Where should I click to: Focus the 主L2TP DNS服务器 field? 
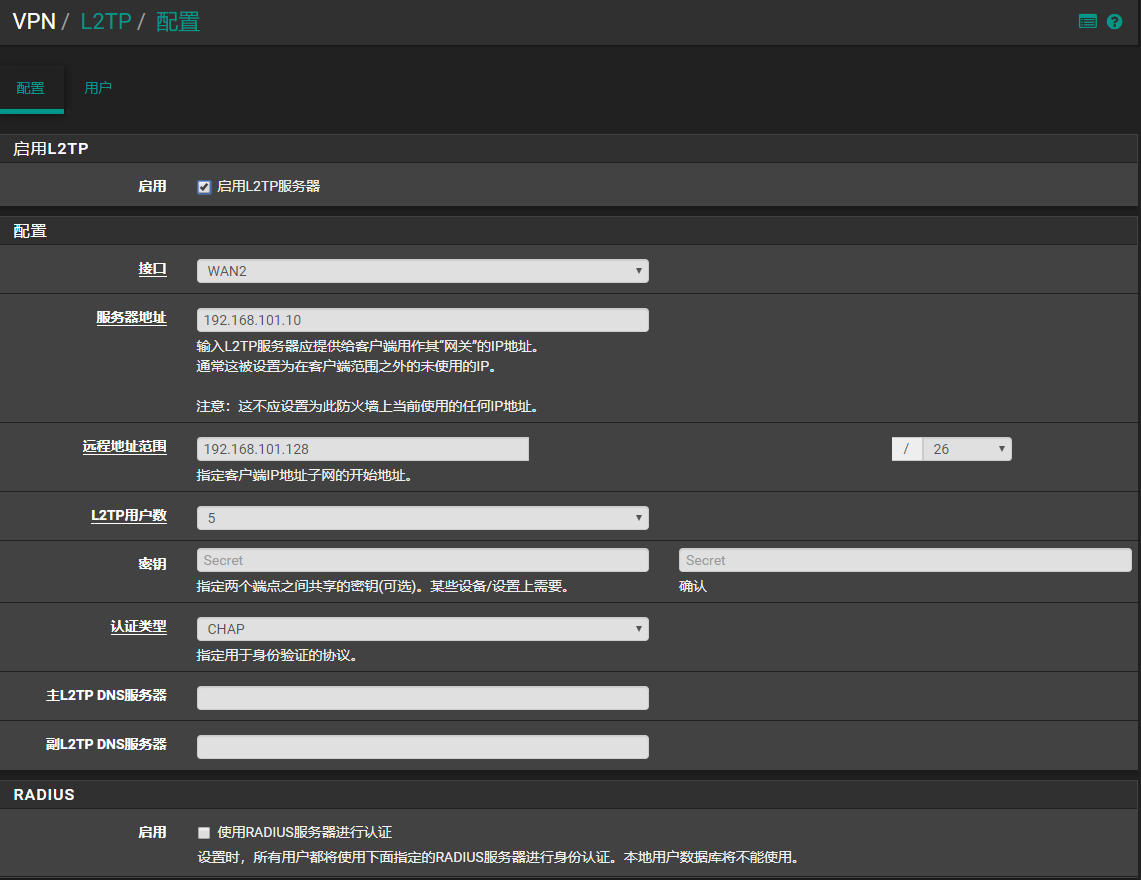coord(422,698)
